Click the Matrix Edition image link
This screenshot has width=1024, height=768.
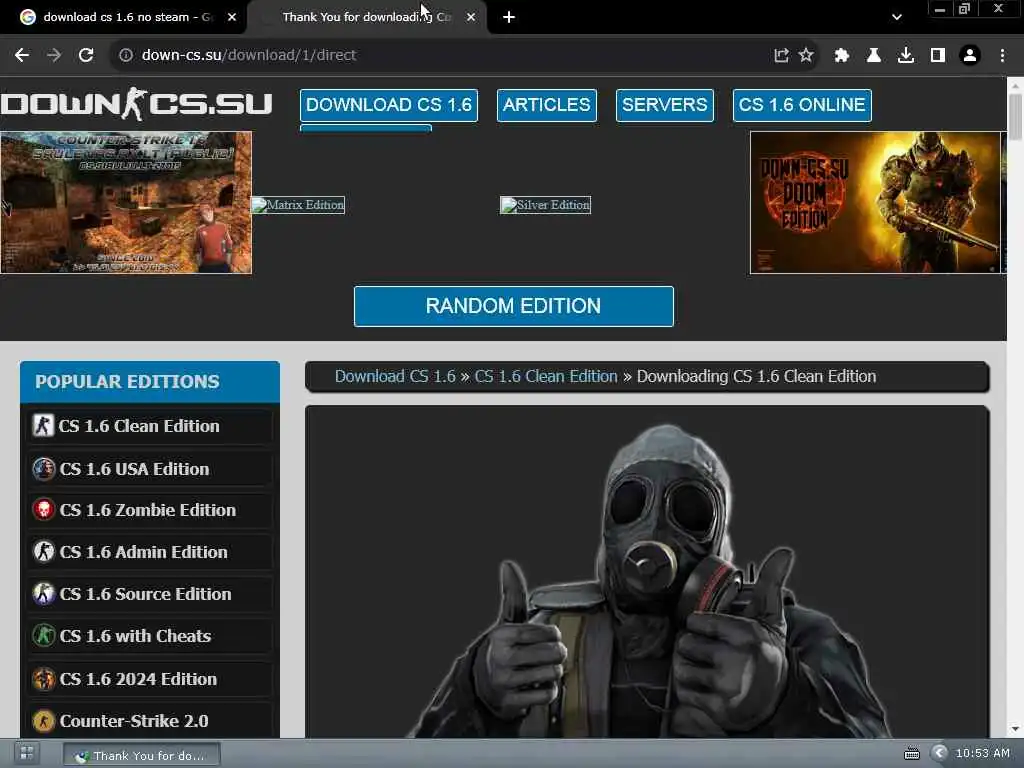[x=298, y=205]
